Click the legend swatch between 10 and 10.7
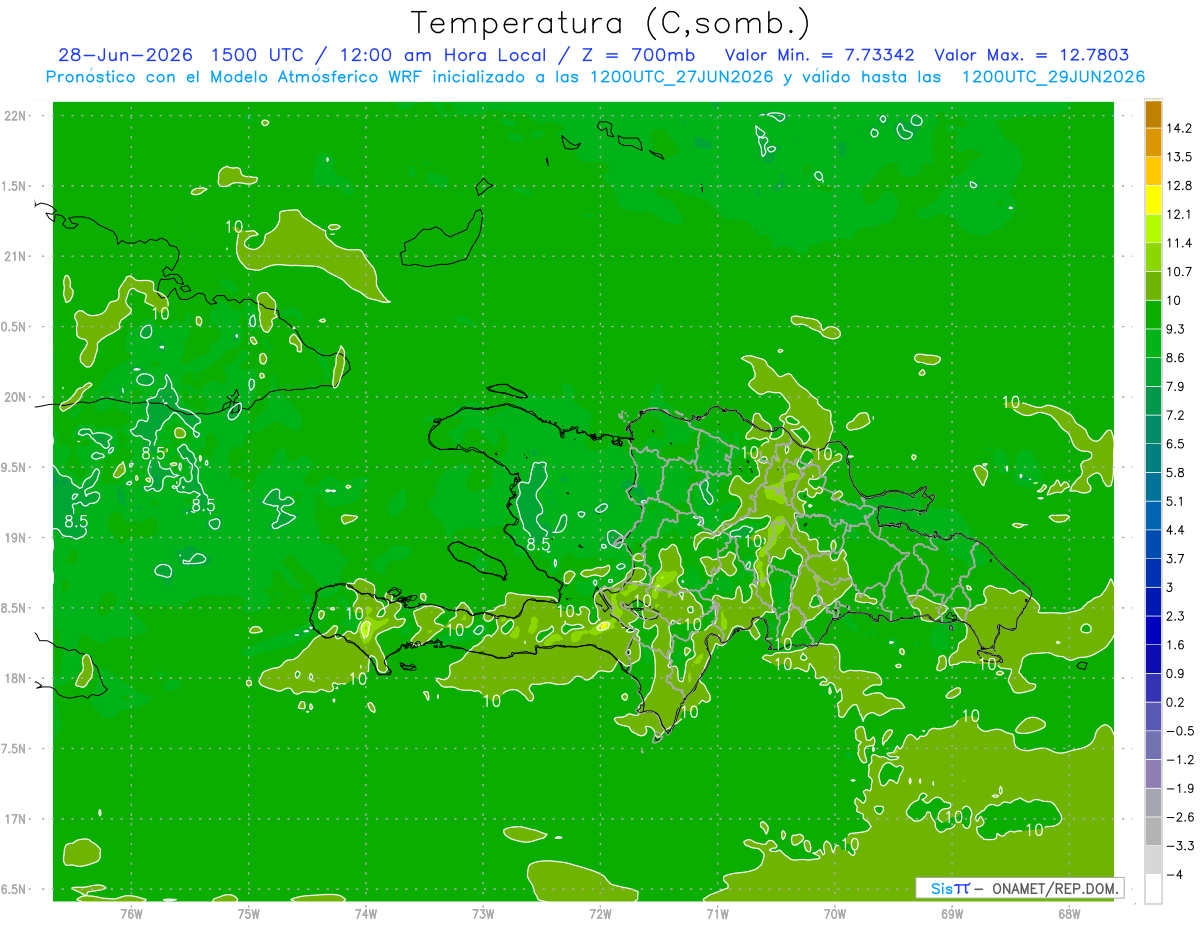Viewport: 1200px width, 927px height. tap(1153, 286)
